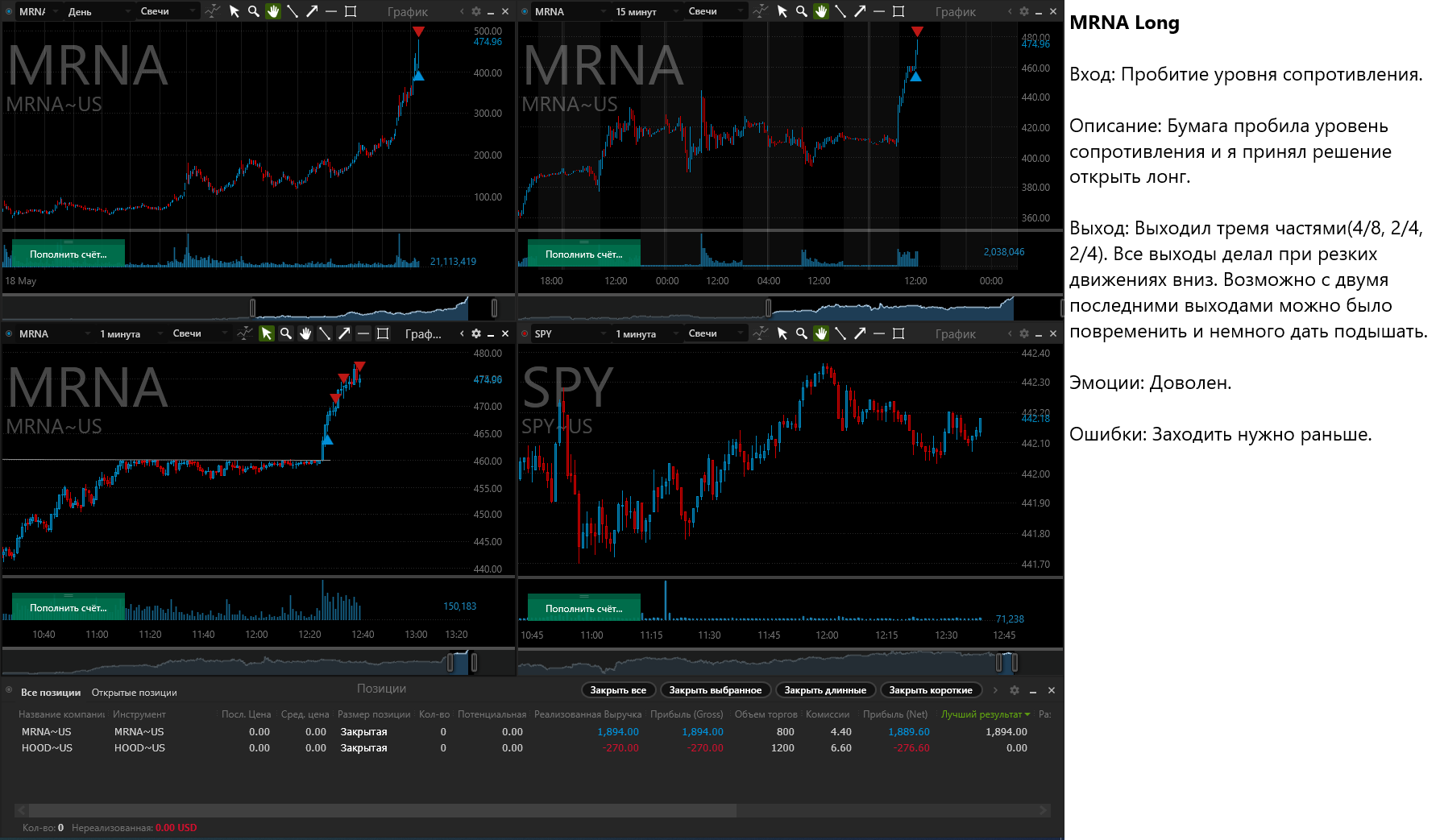
Task: Open '1 минута' timeframe dropdown in MRNA chart
Action: pyautogui.click(x=131, y=333)
